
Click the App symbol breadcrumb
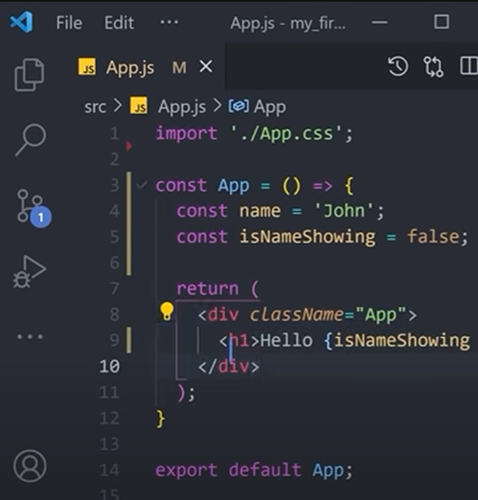pos(257,107)
